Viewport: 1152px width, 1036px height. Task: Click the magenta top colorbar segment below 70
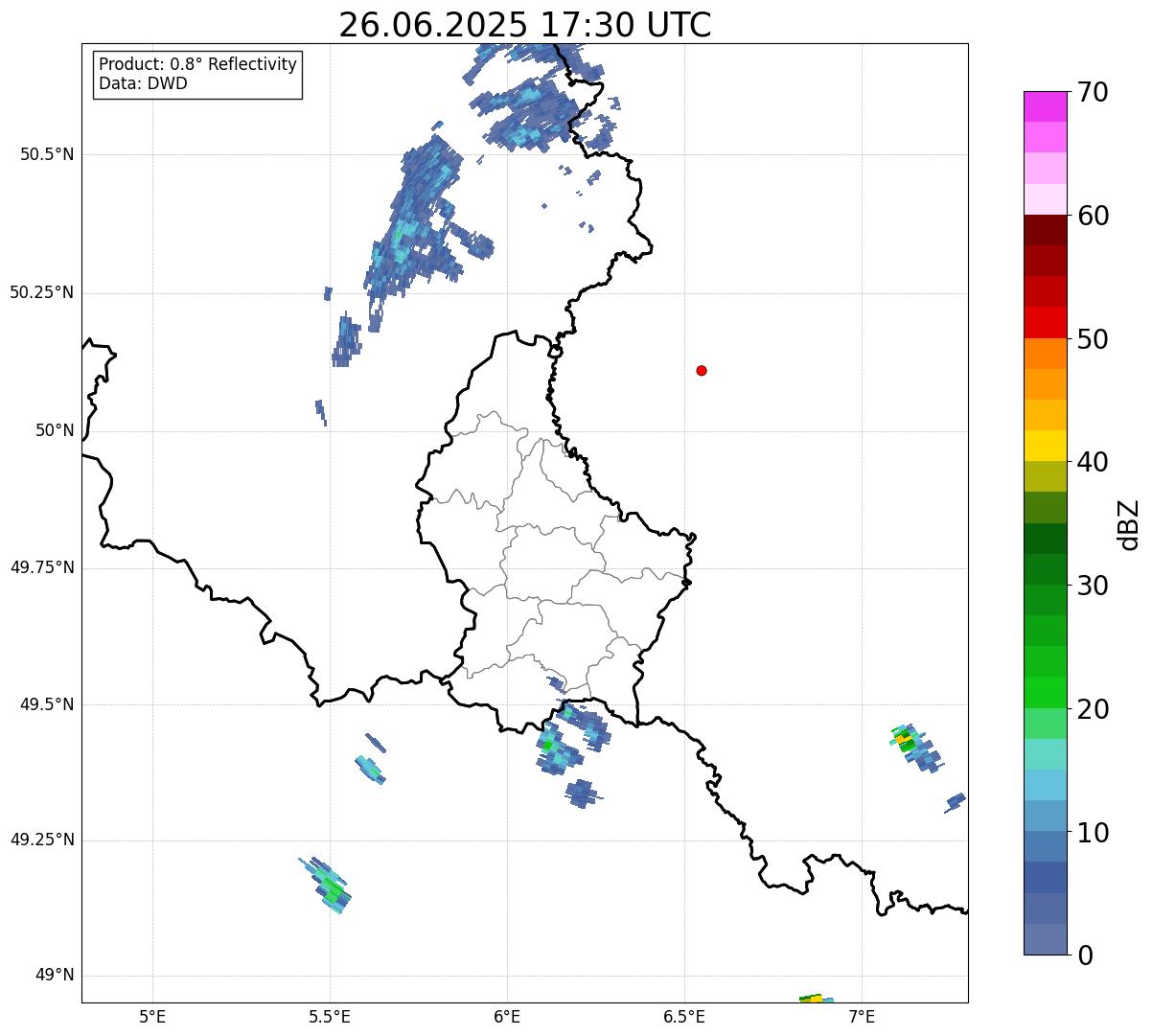1045,106
